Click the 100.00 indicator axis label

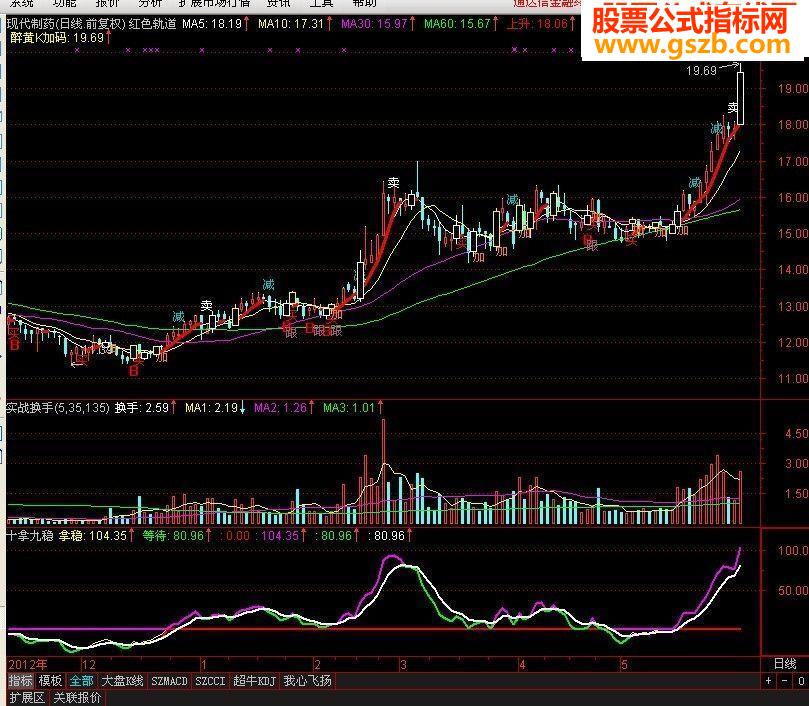tap(793, 551)
